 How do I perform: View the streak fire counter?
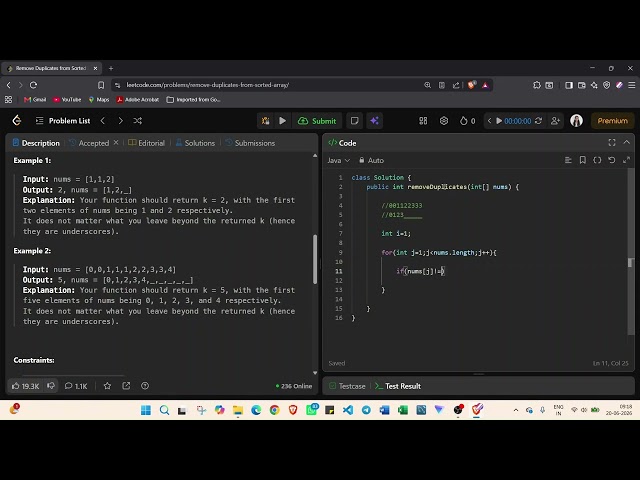tap(467, 121)
